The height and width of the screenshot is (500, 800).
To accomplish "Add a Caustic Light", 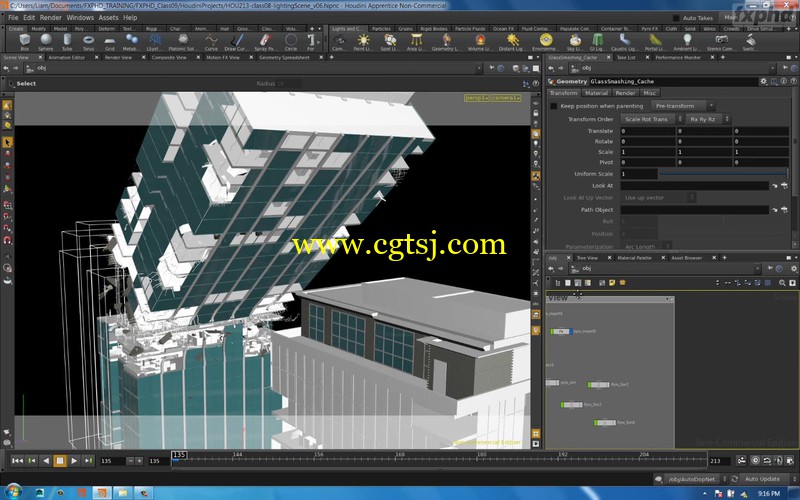I will pyautogui.click(x=623, y=42).
